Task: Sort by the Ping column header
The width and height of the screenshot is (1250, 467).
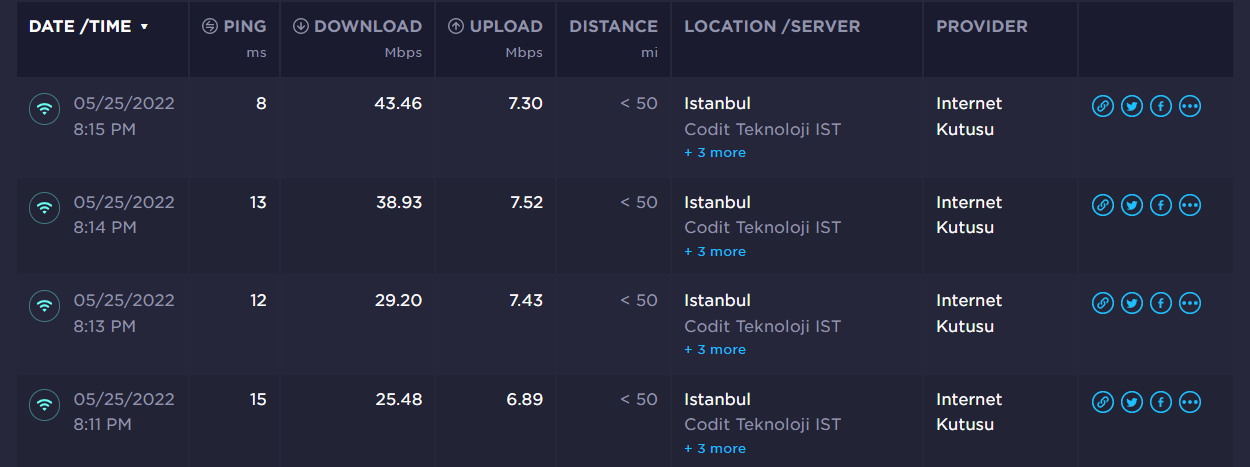Action: pyautogui.click(x=234, y=27)
